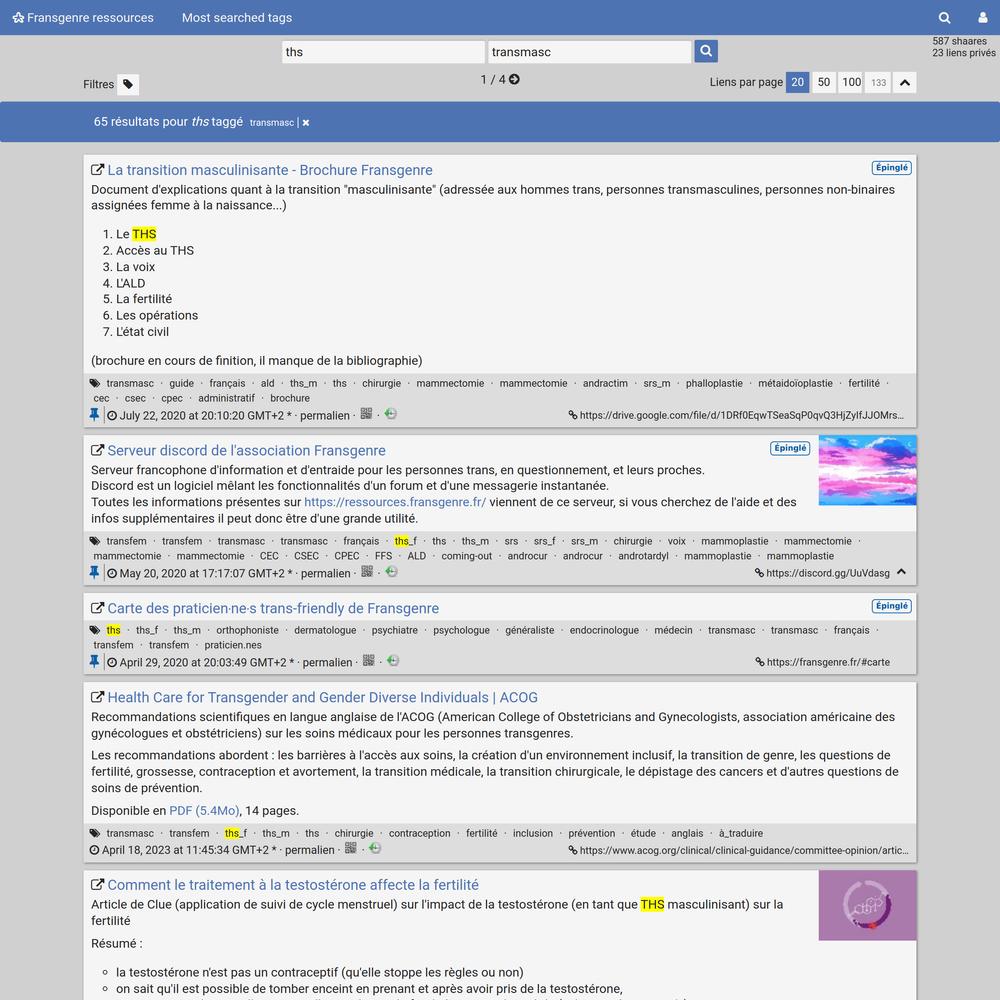Filter by the "contraception" tag

click(x=420, y=834)
